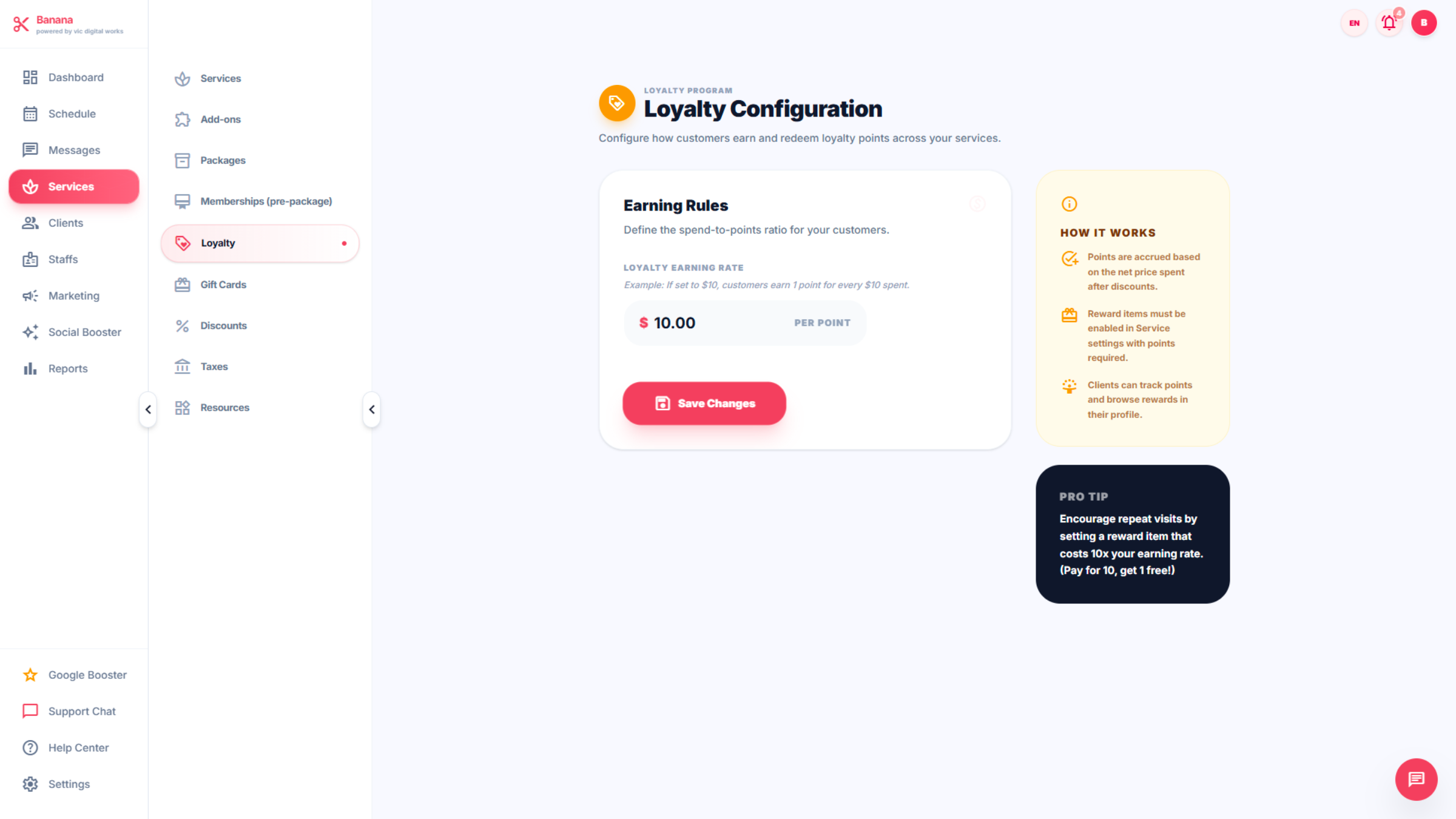Select Memberships (pre-package) menu item
The image size is (1456, 819).
coord(266,201)
